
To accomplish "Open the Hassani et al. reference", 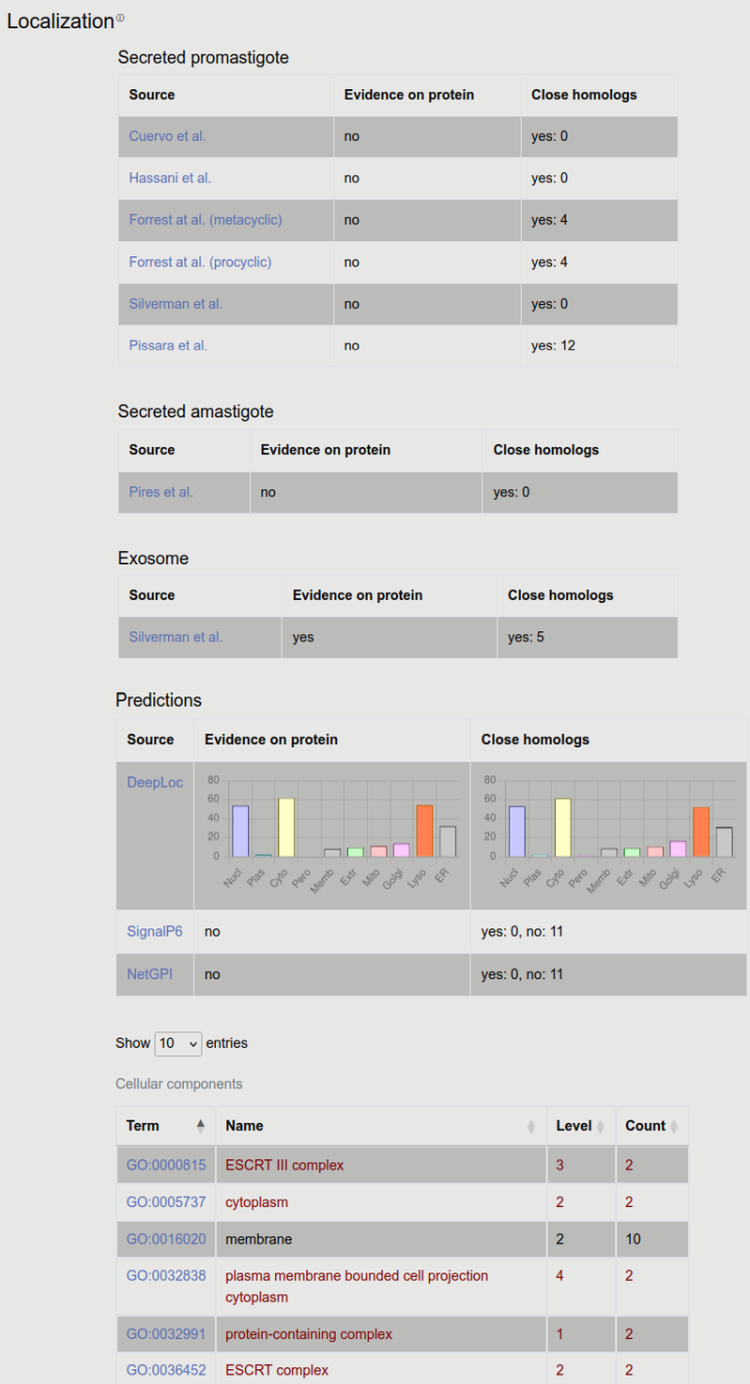I will tap(170, 178).
